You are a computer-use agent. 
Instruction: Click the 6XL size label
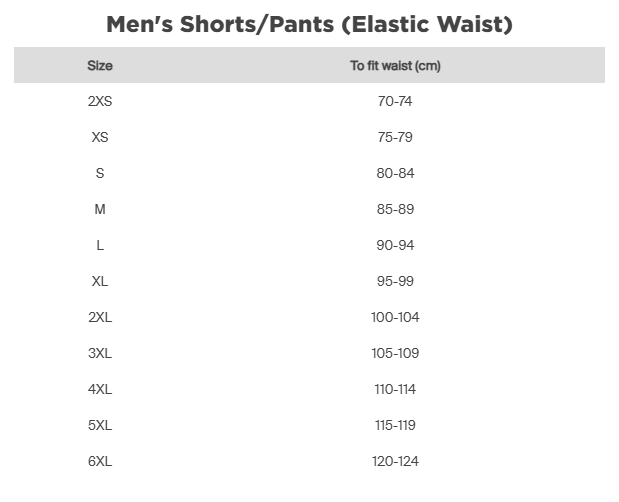click(x=100, y=461)
